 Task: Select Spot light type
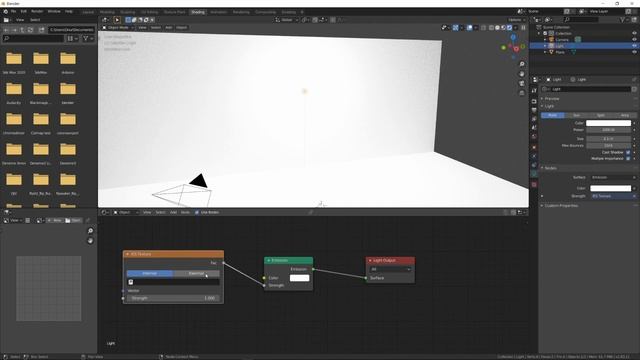coord(600,116)
